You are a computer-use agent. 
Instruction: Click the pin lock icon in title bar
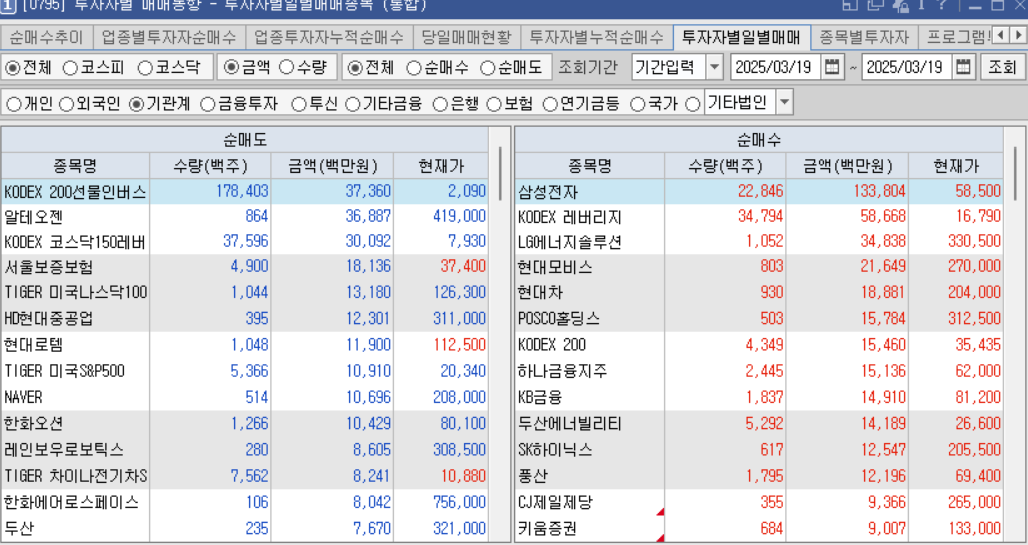[900, 5]
